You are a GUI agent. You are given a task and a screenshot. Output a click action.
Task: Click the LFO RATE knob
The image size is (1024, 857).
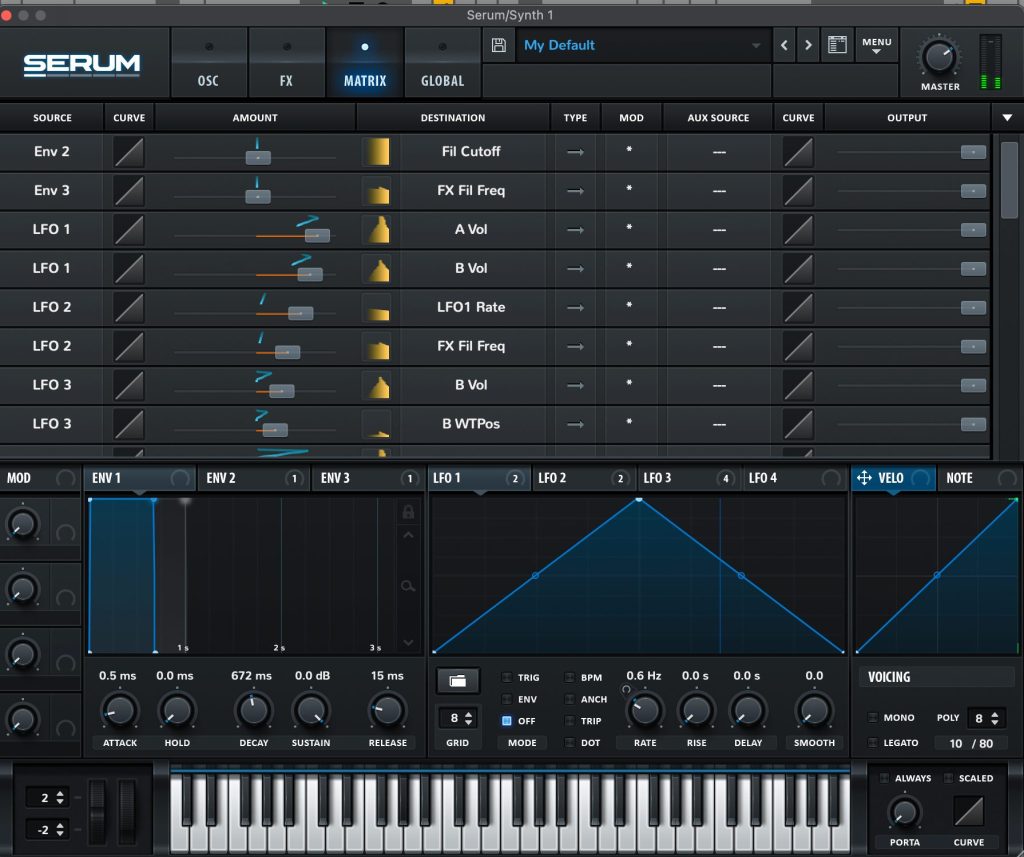pos(645,711)
